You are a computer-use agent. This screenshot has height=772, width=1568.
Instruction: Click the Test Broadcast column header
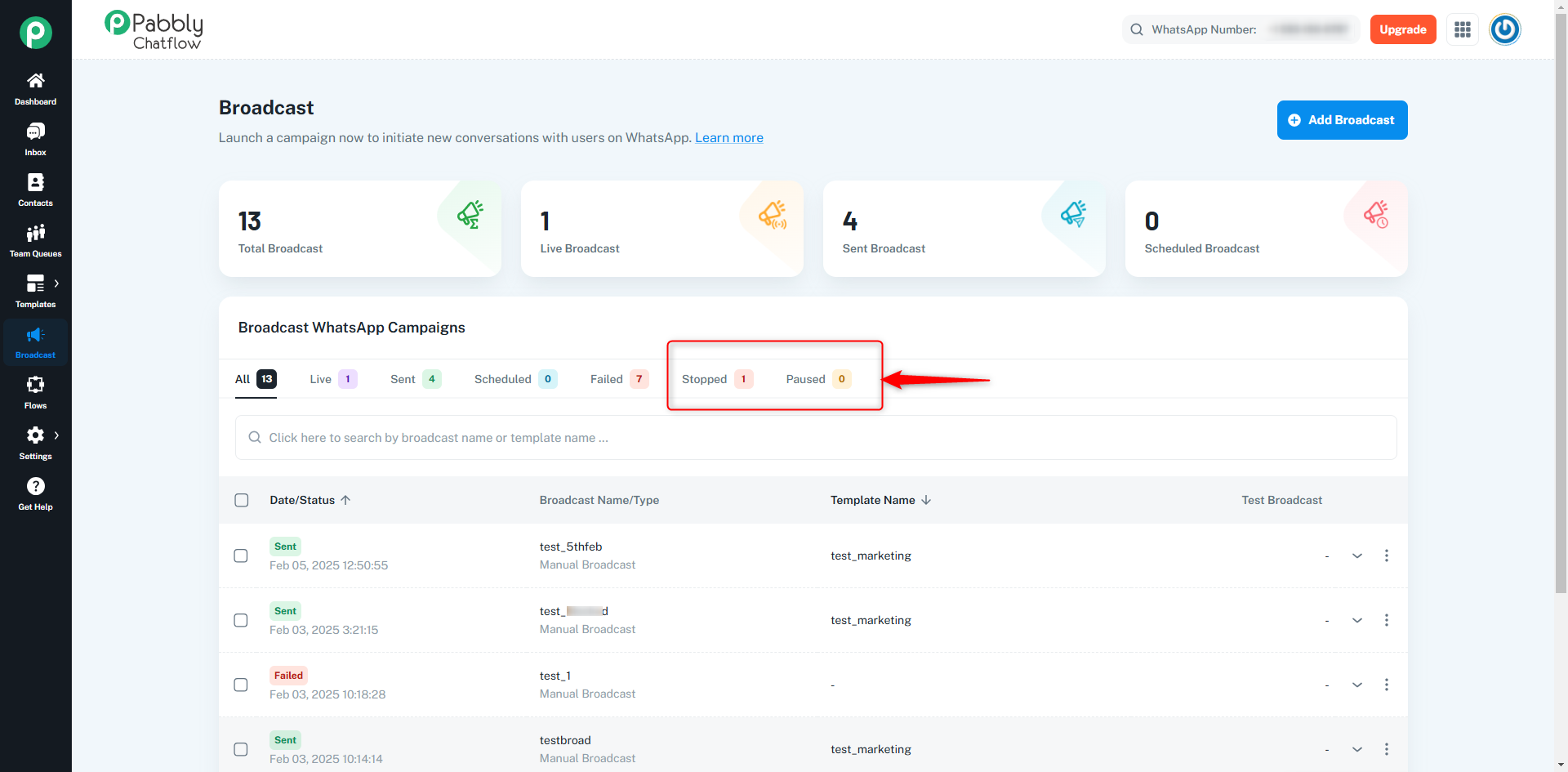pos(1281,500)
